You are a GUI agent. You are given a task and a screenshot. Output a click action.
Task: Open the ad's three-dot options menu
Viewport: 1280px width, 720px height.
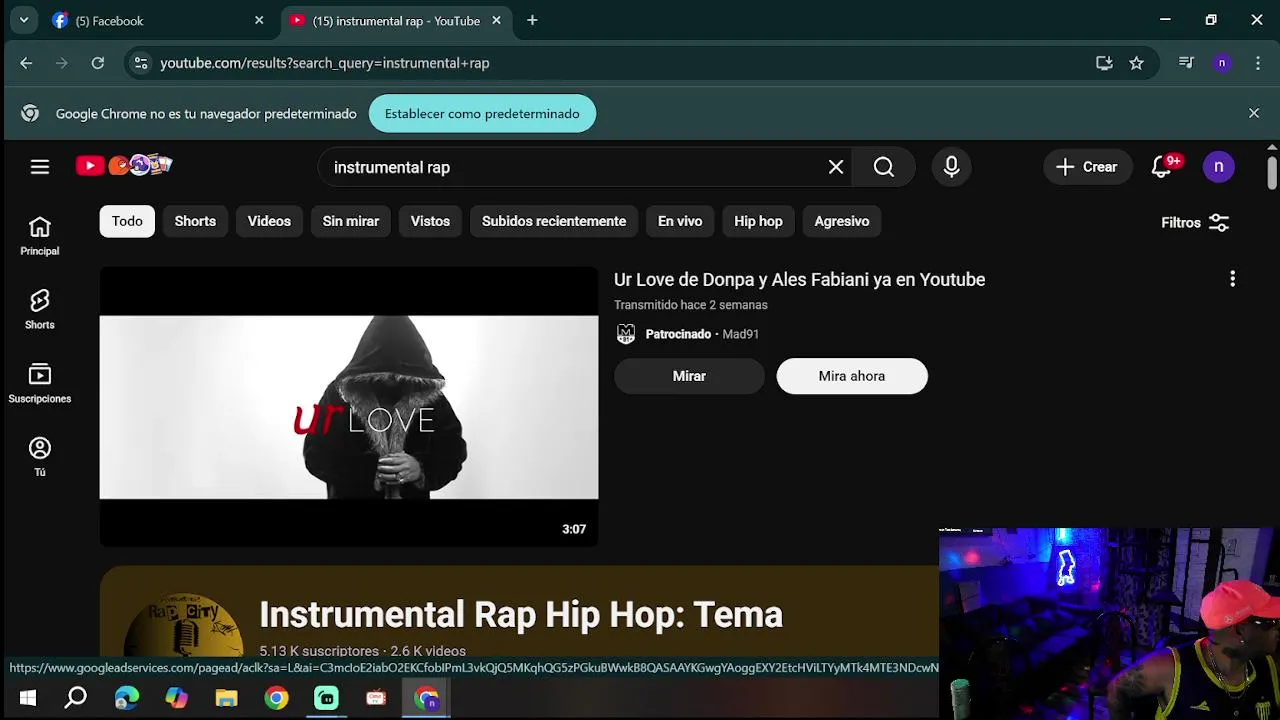(x=1232, y=279)
